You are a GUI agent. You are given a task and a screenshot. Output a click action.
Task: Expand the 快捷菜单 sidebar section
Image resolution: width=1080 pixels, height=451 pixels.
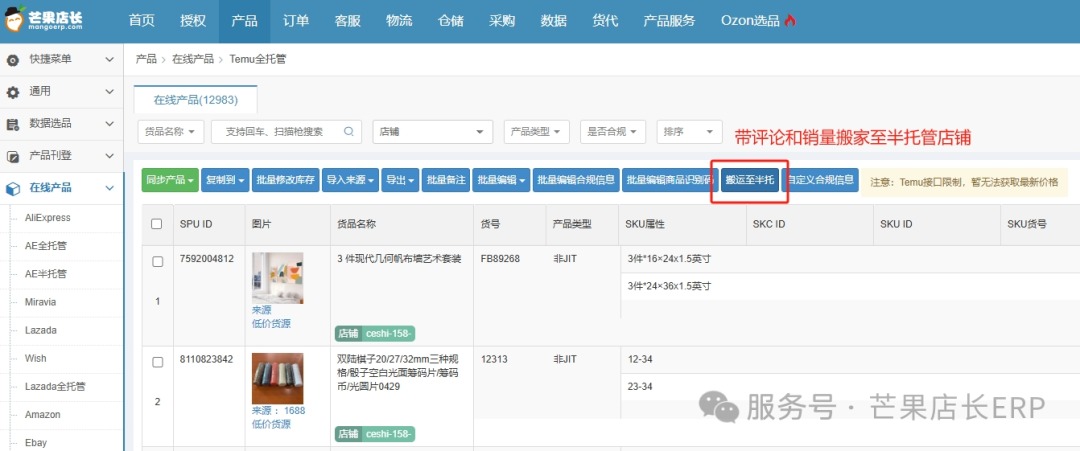pos(109,60)
